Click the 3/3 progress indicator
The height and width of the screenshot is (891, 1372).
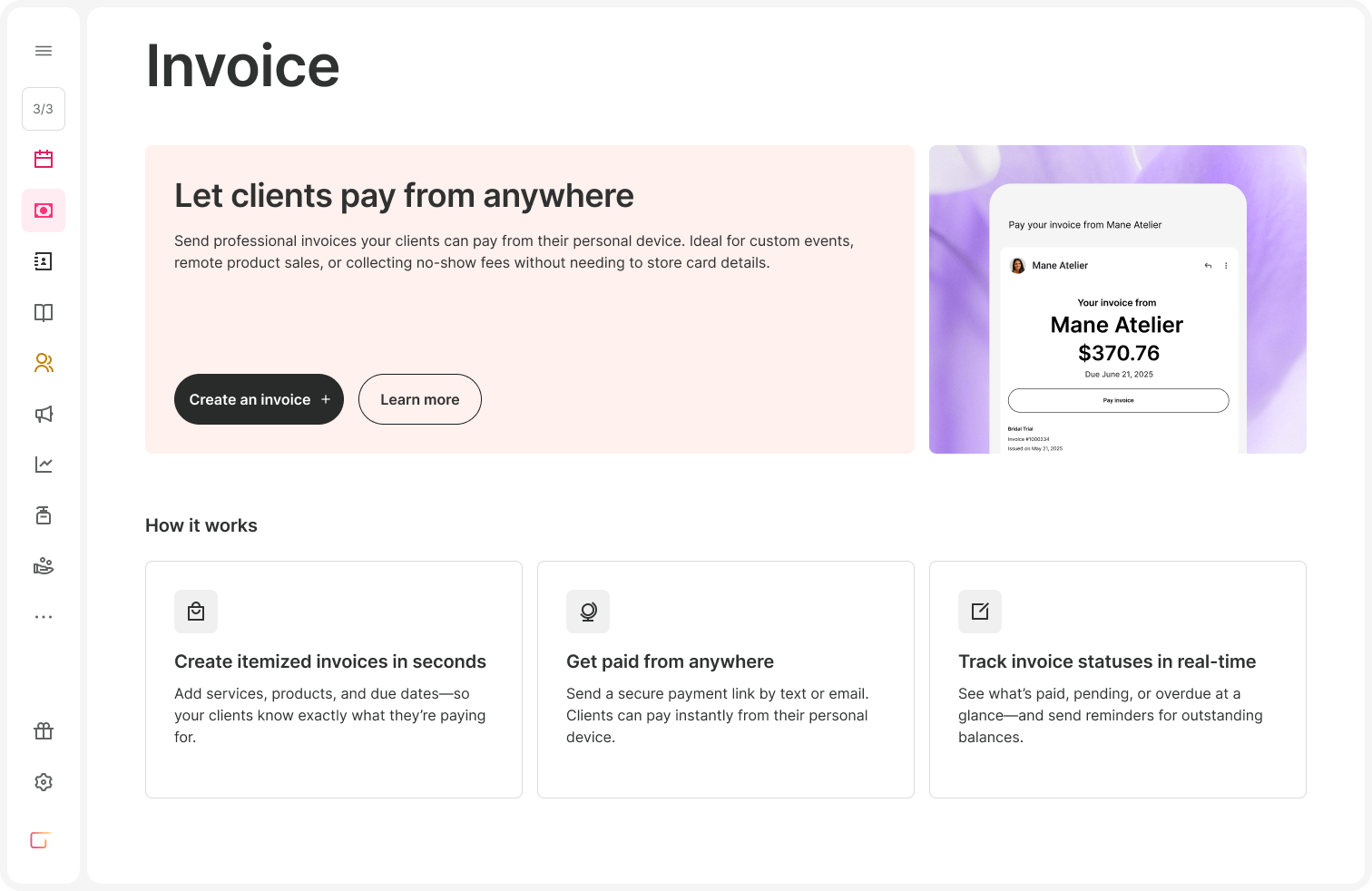pos(43,109)
